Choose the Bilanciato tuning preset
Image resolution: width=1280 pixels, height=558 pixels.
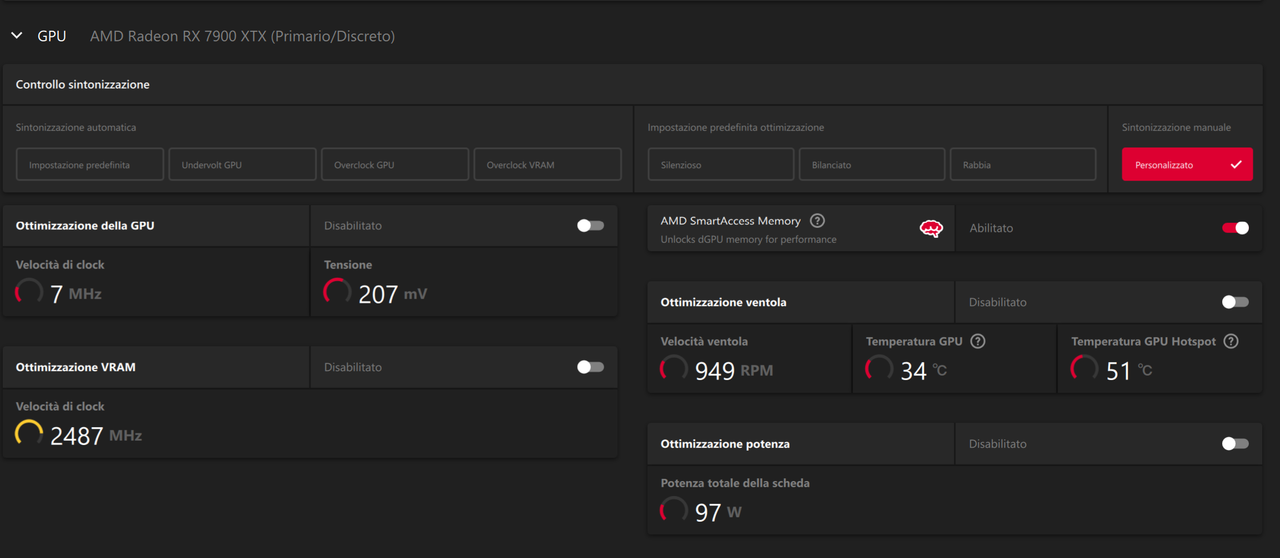pyautogui.click(x=872, y=165)
